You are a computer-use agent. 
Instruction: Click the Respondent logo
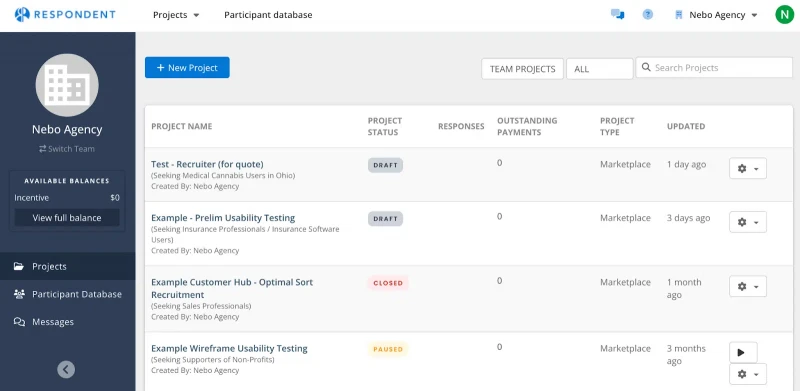65,15
